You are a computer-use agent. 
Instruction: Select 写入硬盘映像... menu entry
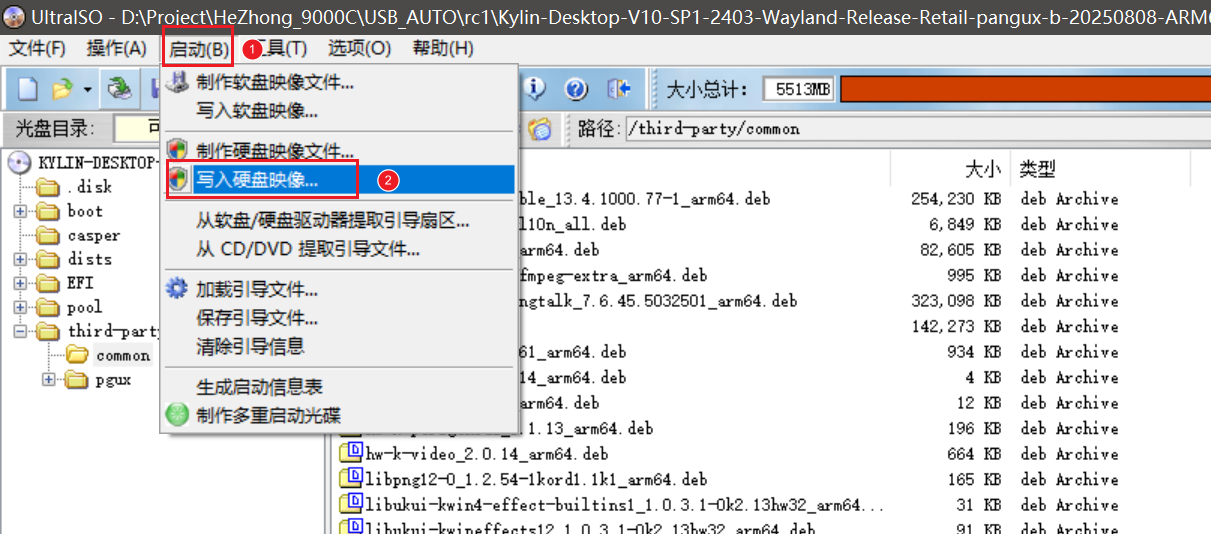tap(338, 180)
